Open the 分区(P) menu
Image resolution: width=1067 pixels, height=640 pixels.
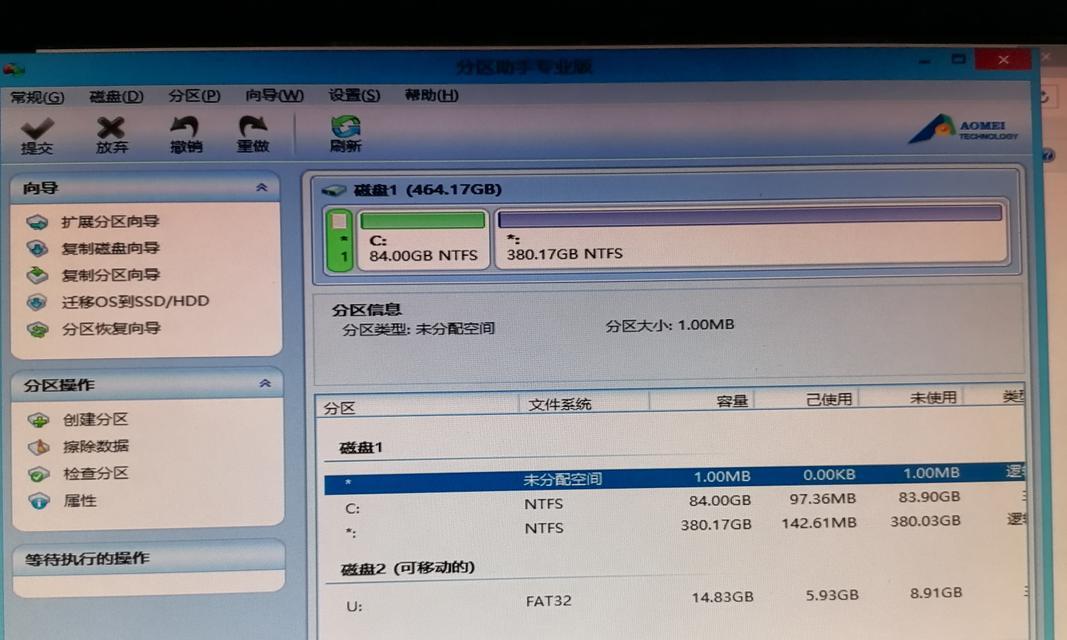point(195,96)
